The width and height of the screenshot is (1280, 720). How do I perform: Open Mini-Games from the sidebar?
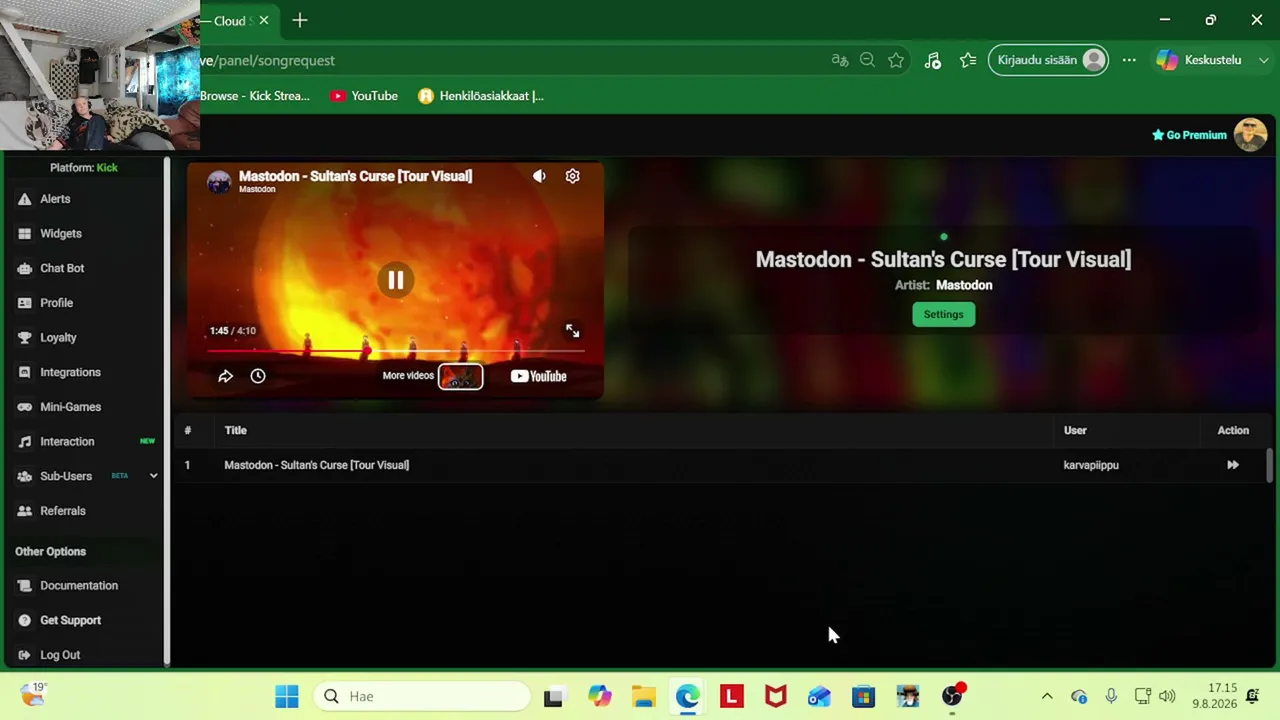tap(70, 407)
